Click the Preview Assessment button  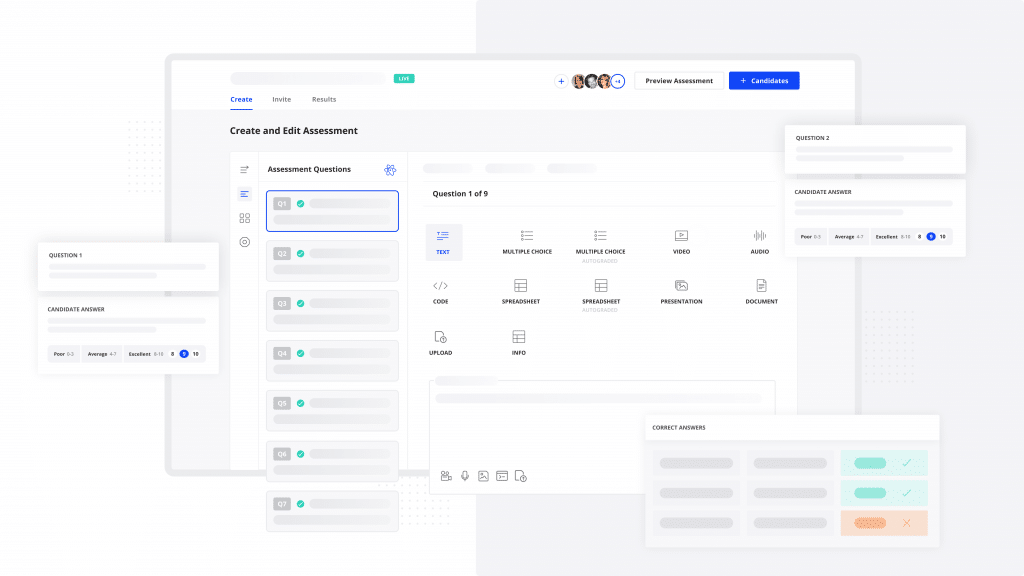tap(679, 80)
